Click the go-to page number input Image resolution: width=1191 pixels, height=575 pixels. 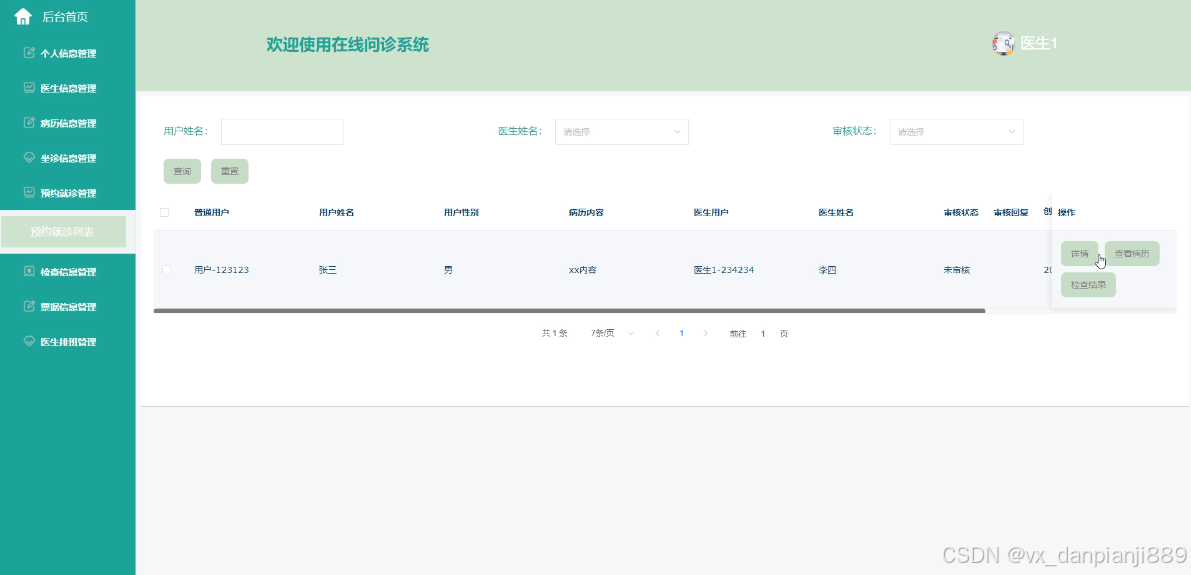[x=763, y=333]
